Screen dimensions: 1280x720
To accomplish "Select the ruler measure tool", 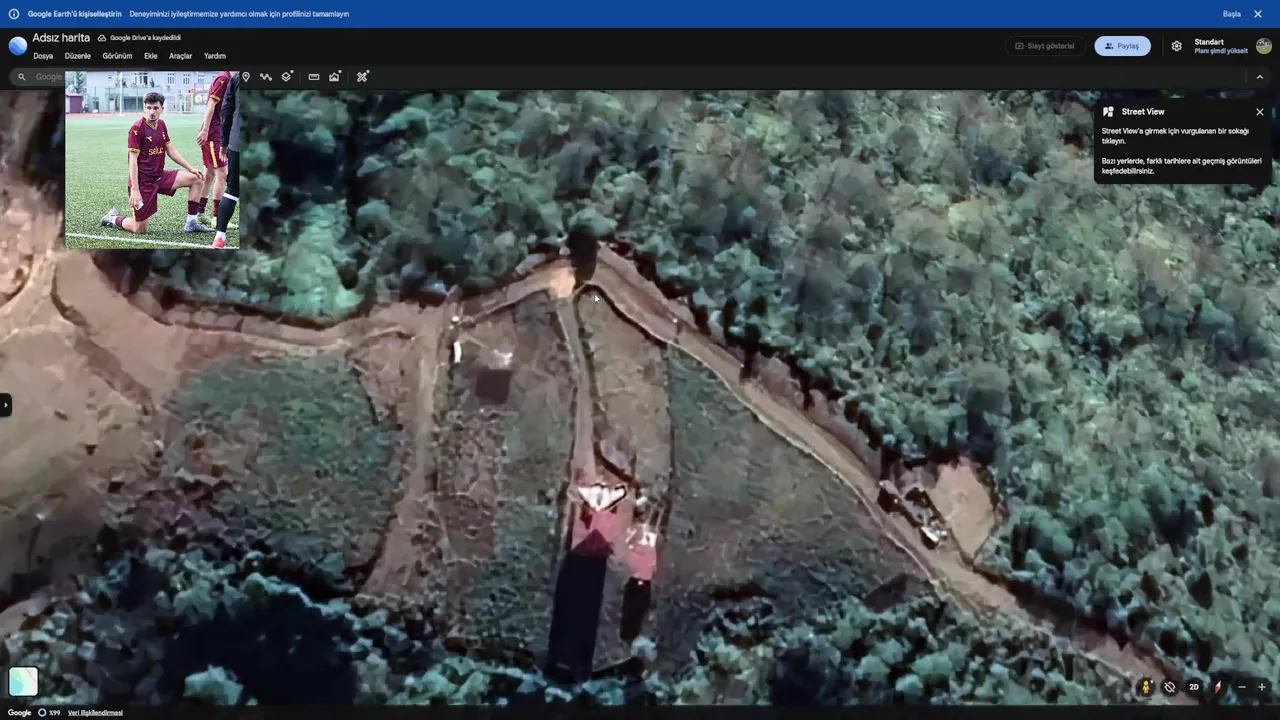I will [x=314, y=77].
